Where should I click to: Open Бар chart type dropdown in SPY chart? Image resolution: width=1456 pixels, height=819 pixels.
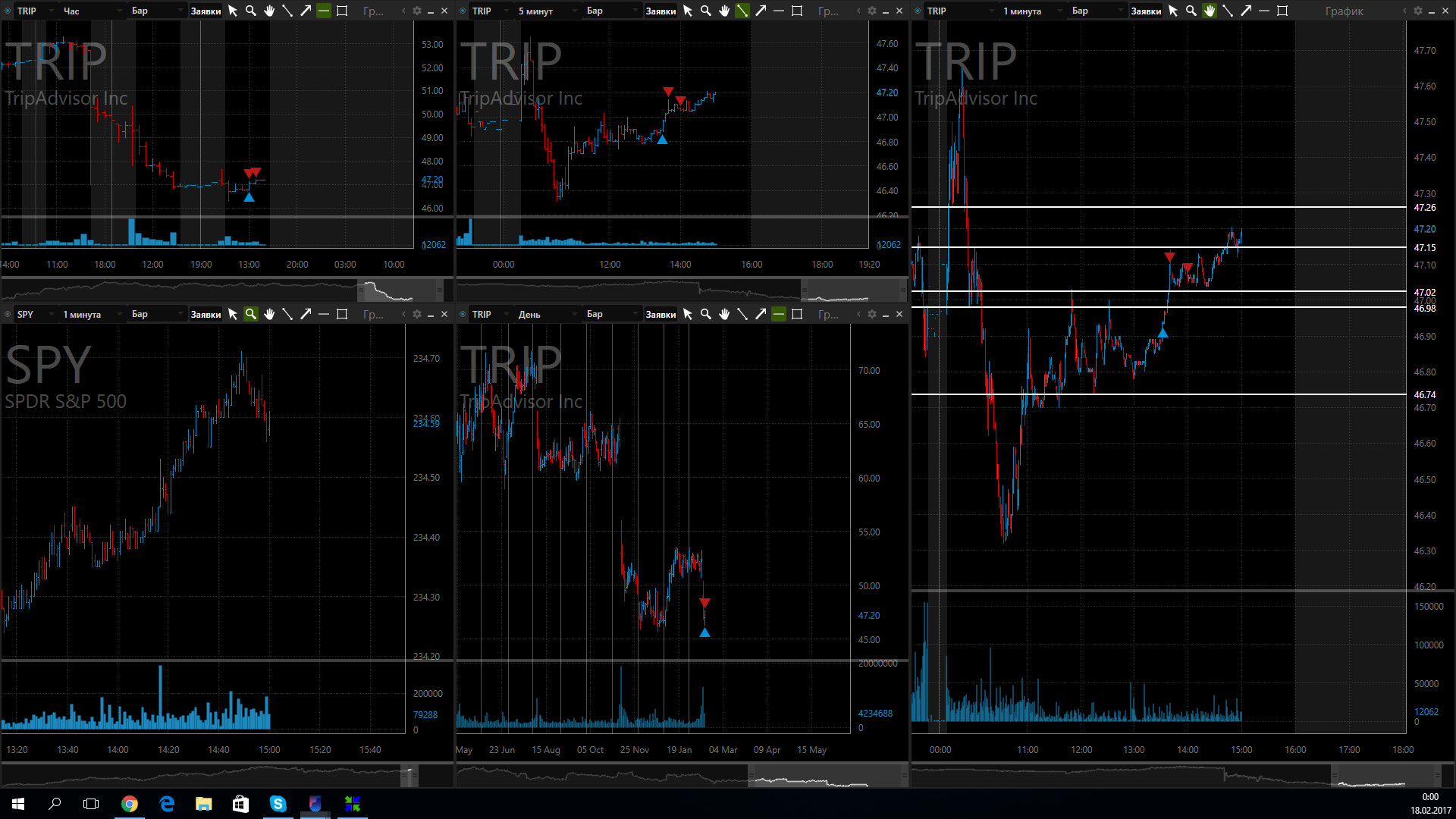(x=157, y=314)
